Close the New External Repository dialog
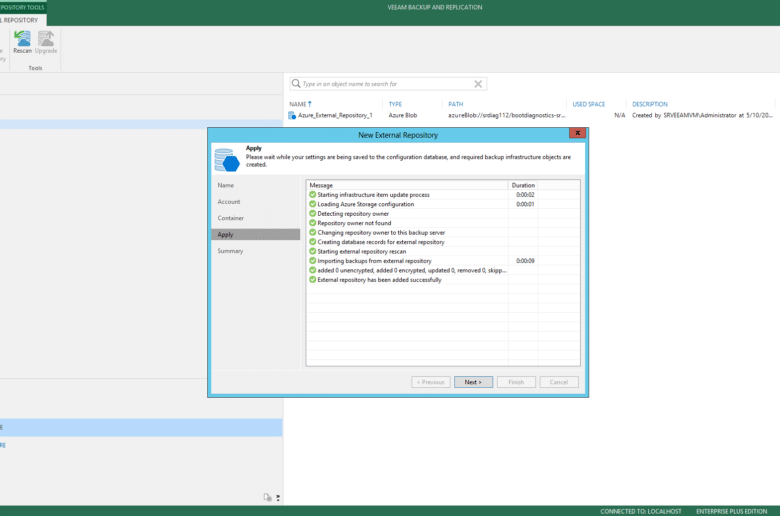Viewport: 780px width, 516px height. [x=578, y=133]
